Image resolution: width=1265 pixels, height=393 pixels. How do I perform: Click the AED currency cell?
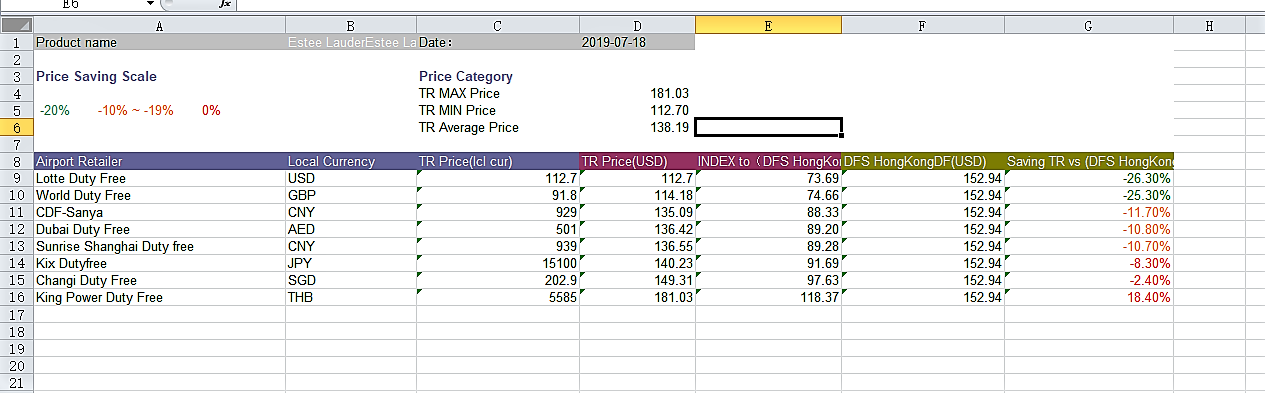click(x=350, y=229)
